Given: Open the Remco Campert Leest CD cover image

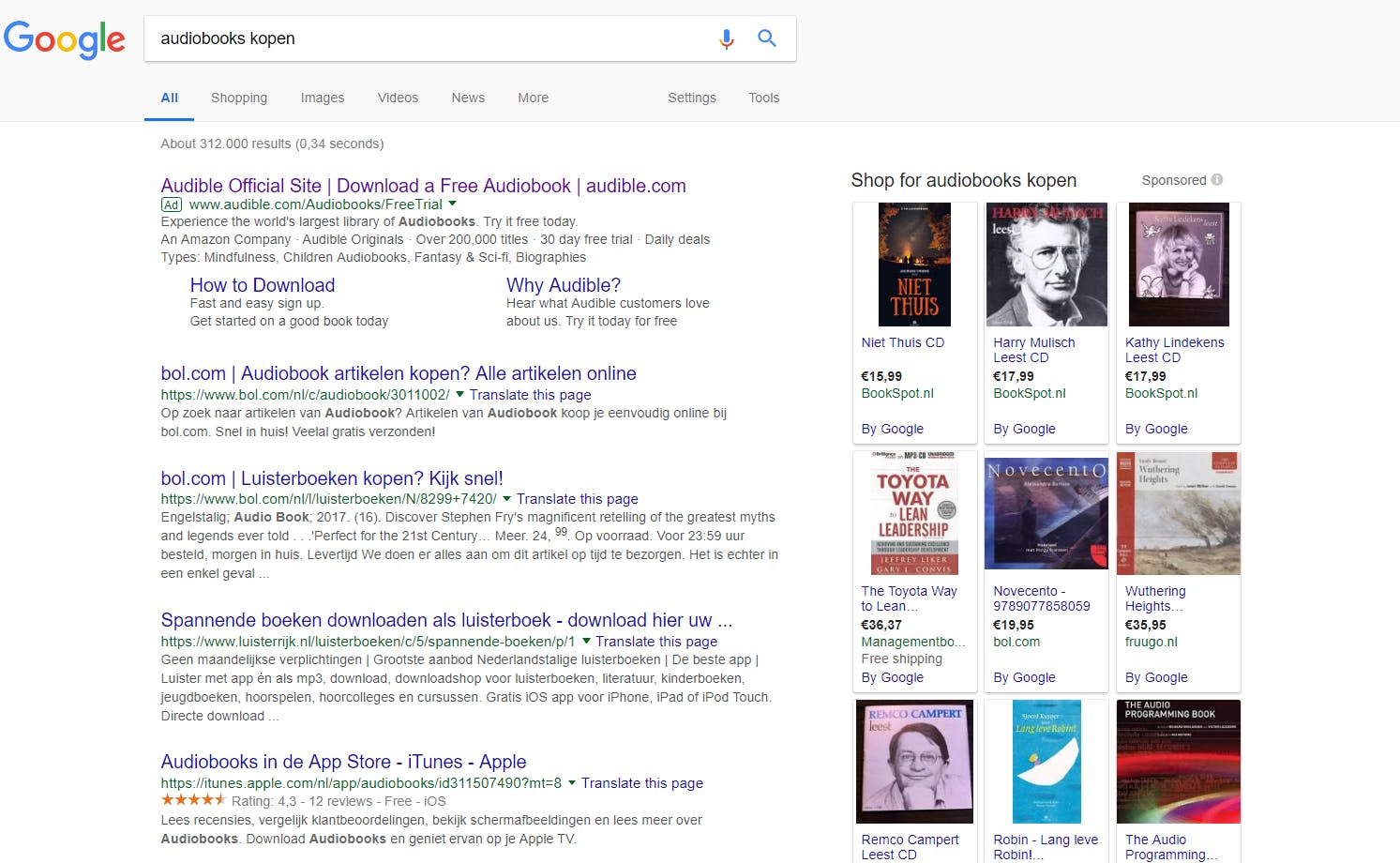Looking at the screenshot, I should click(914, 762).
